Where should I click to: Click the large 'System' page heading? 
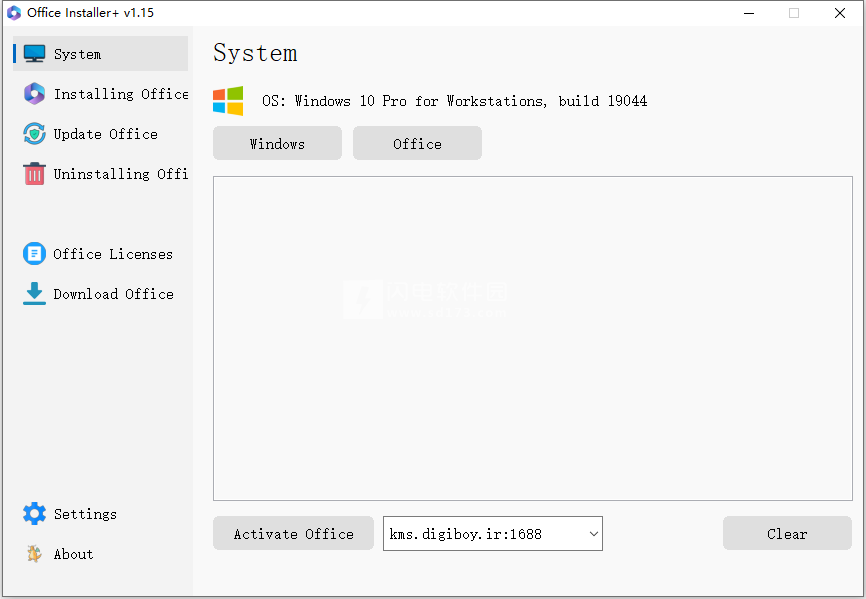tap(255, 53)
